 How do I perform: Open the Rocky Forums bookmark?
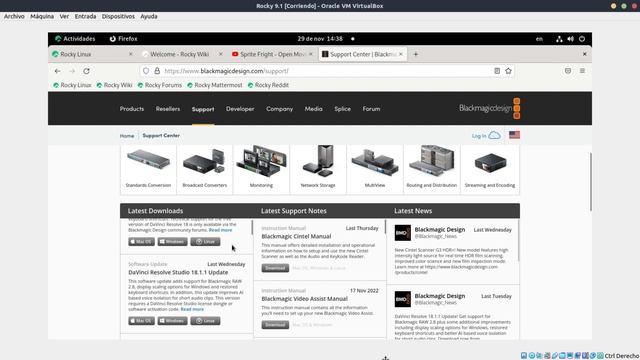(160, 85)
